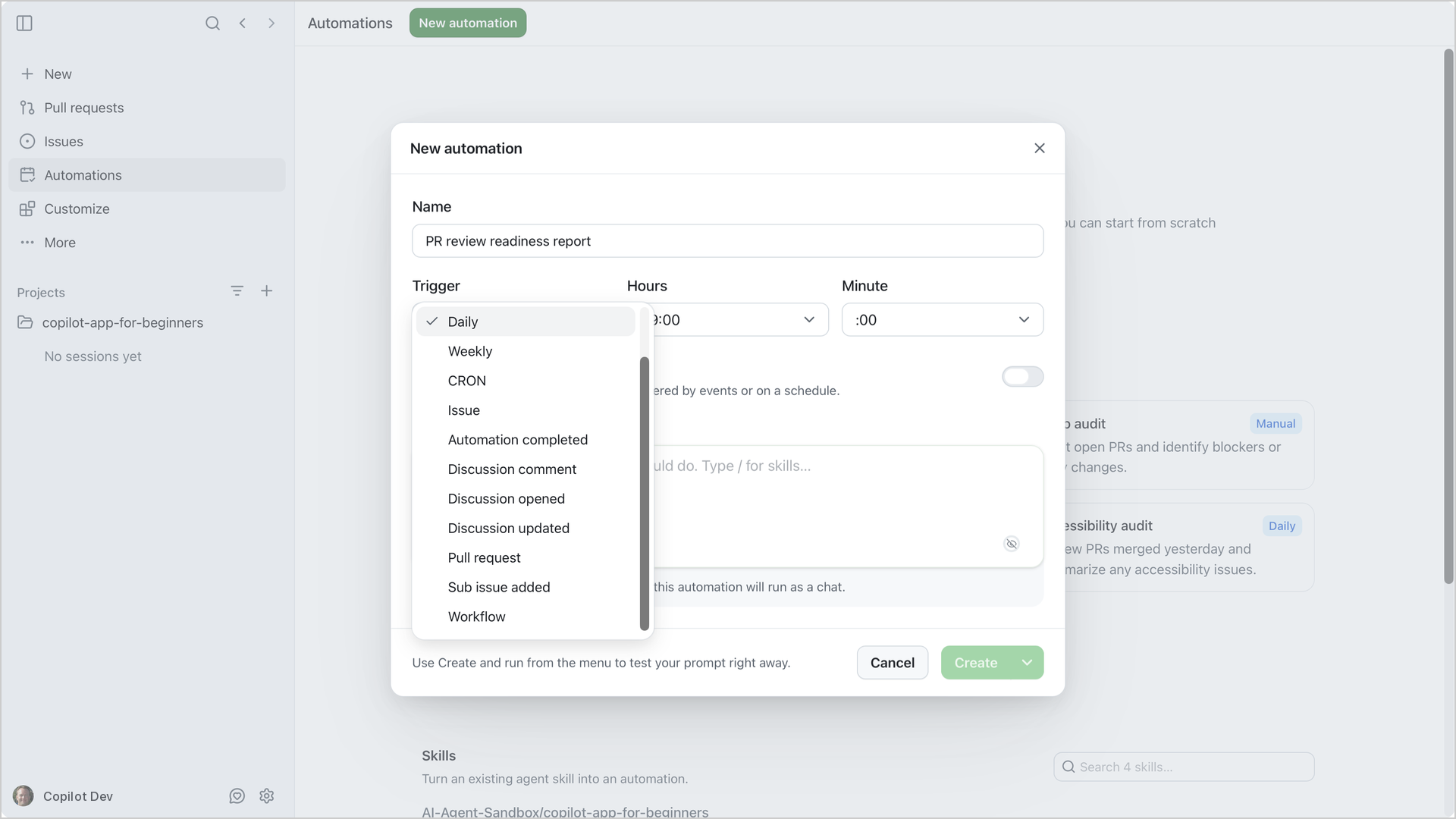Open the feedback chat icon
Screen dimensions: 1456x819
pos(237,795)
